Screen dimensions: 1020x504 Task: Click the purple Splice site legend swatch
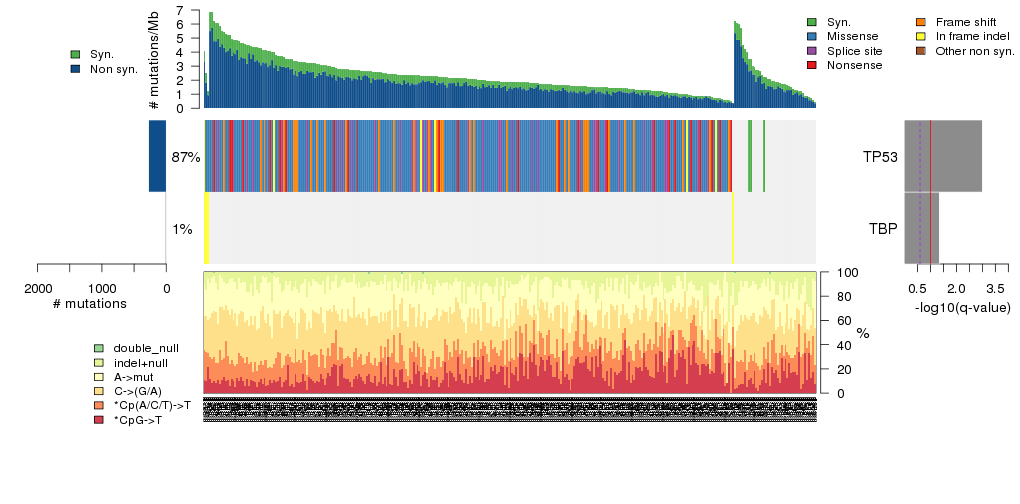point(812,50)
